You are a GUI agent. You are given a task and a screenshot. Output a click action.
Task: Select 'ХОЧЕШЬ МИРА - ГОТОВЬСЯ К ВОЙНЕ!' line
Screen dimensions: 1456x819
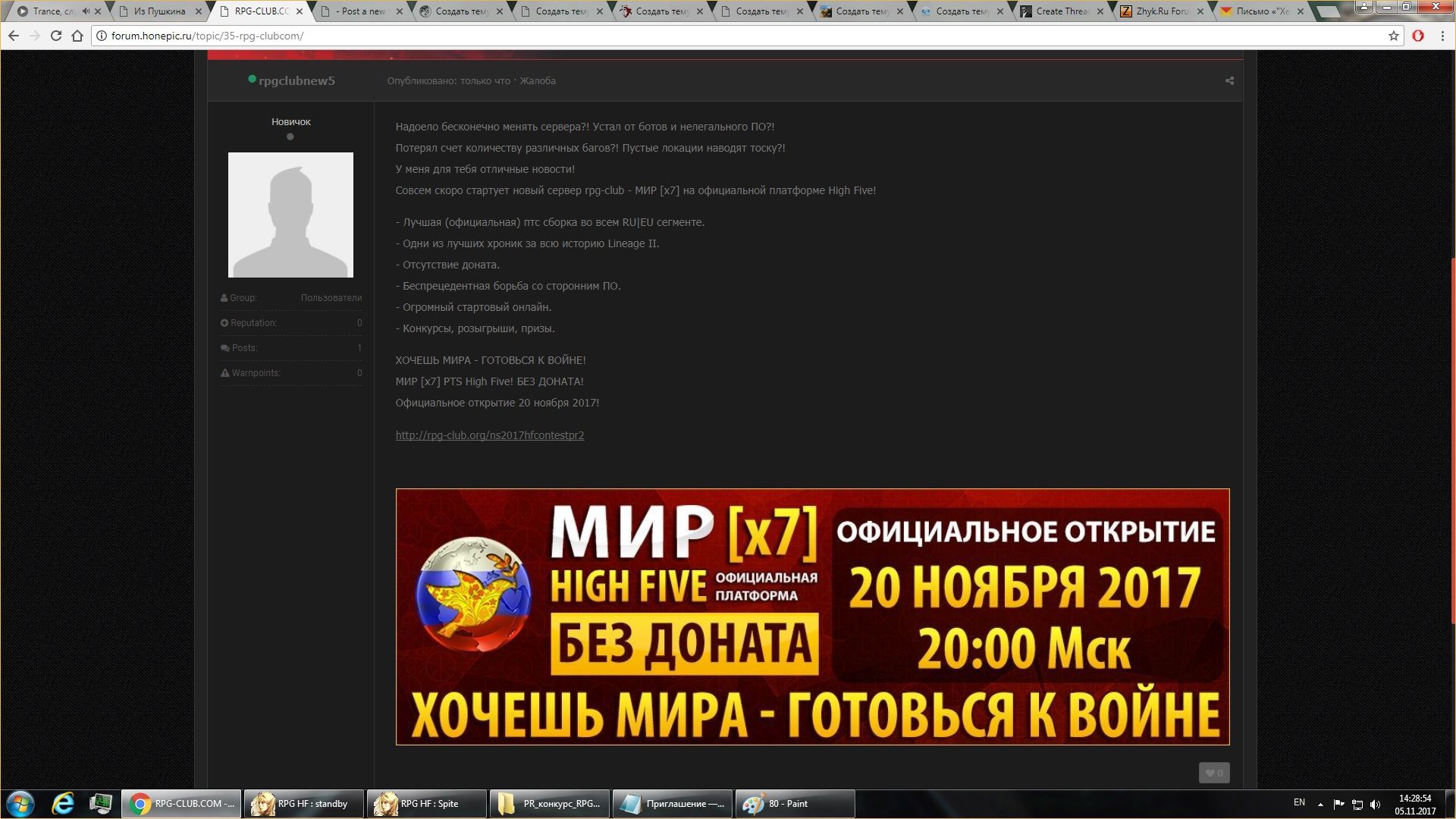(x=491, y=360)
